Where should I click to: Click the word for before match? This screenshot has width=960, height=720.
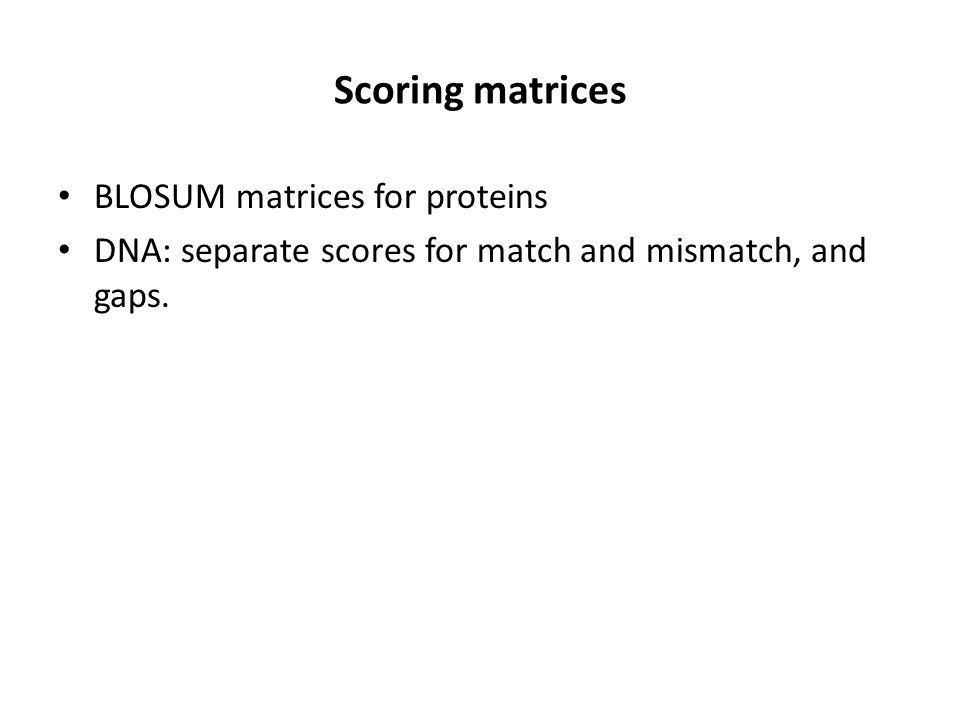[446, 250]
